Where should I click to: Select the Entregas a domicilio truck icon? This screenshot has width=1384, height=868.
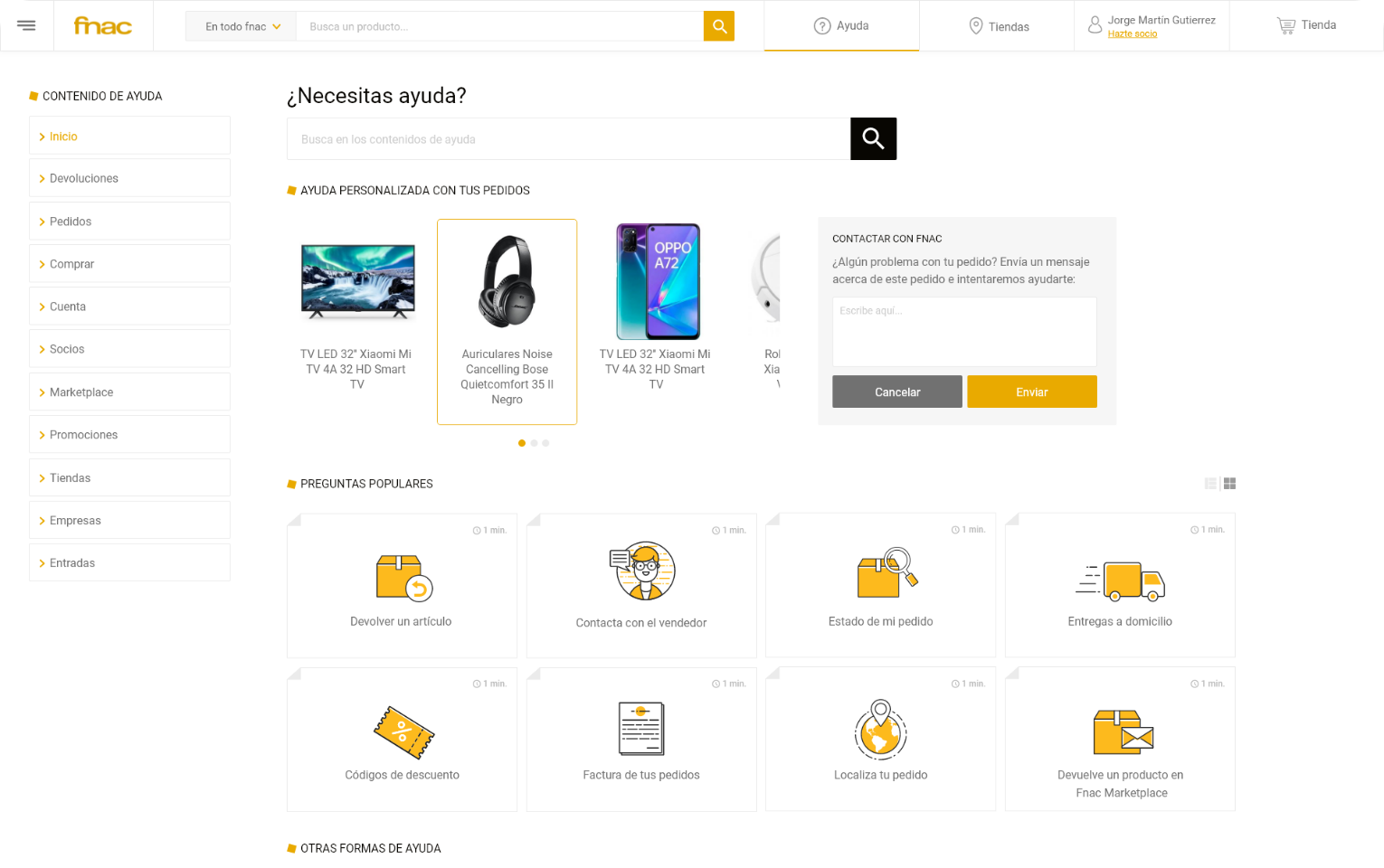point(1120,580)
